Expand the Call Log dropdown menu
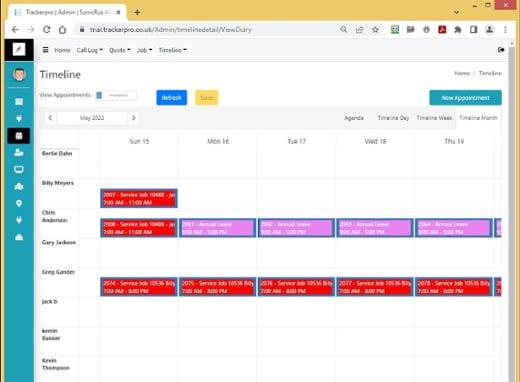 pos(89,50)
